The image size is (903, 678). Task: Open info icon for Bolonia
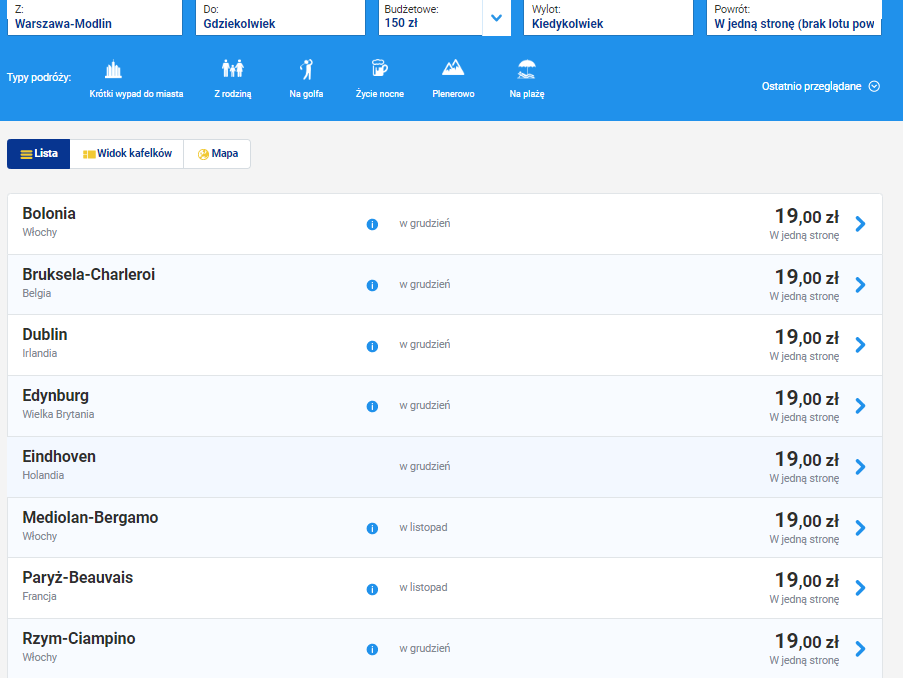click(x=372, y=224)
